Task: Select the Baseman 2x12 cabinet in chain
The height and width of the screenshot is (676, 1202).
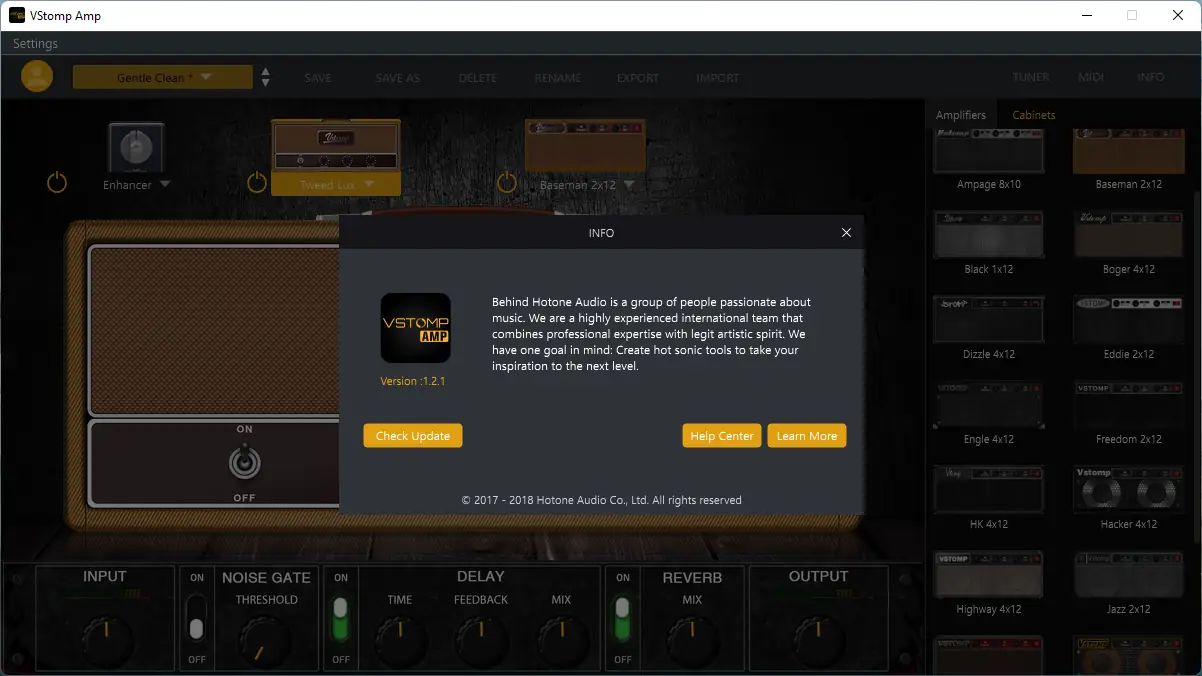Action: (x=585, y=145)
